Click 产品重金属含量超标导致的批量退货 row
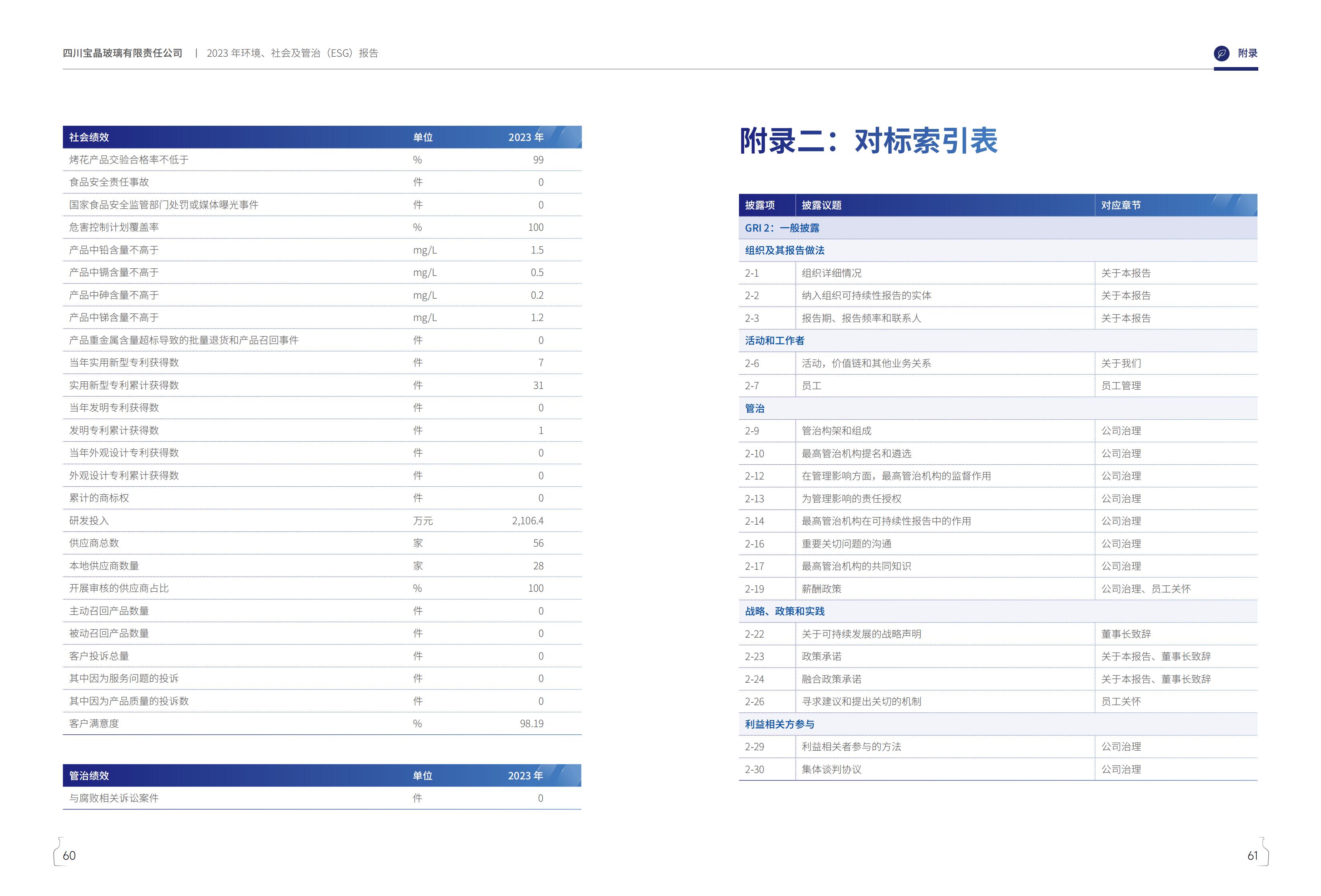The width and height of the screenshot is (1321, 896). tap(322, 340)
